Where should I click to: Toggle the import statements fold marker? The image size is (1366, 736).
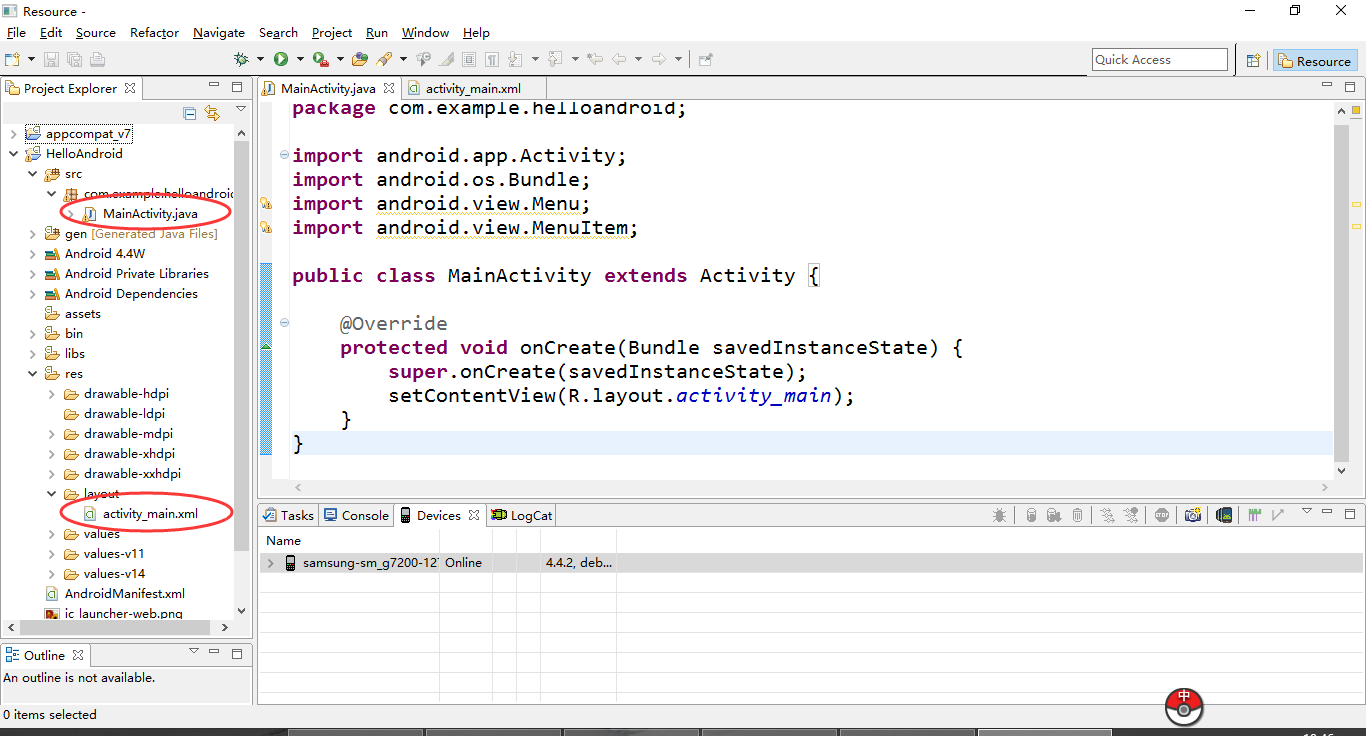[x=284, y=155]
